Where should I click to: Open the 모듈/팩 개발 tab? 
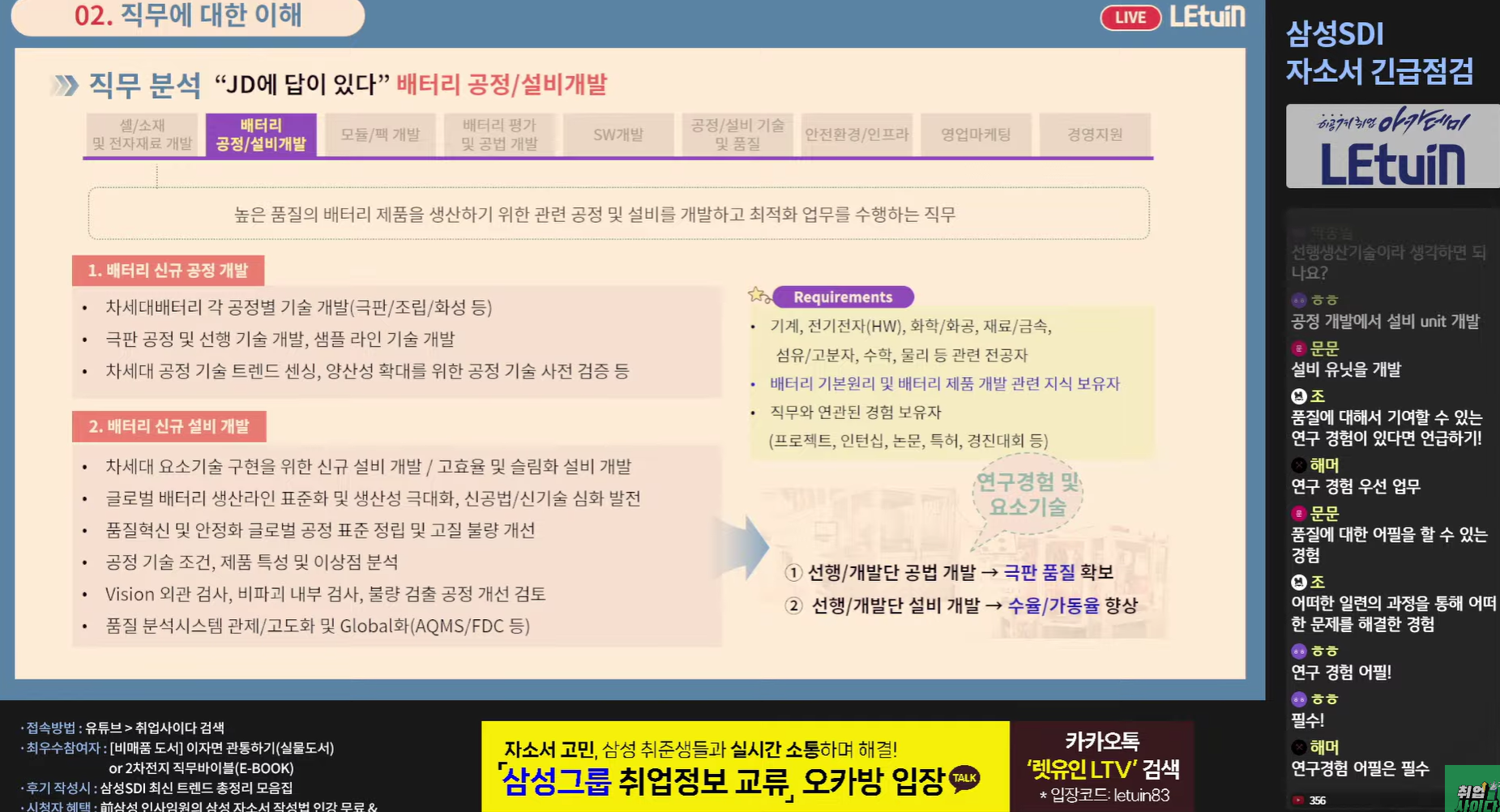click(x=380, y=135)
